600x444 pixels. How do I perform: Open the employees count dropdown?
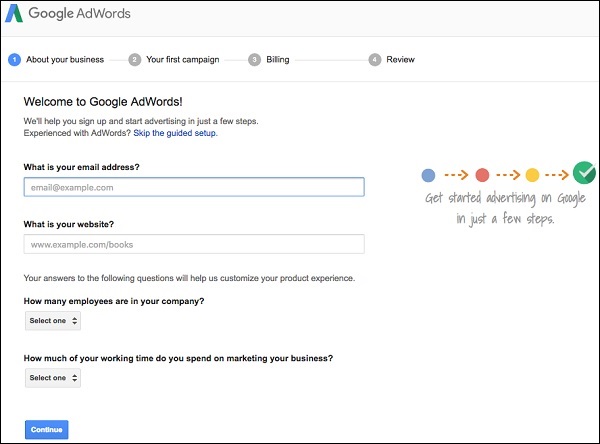53,321
